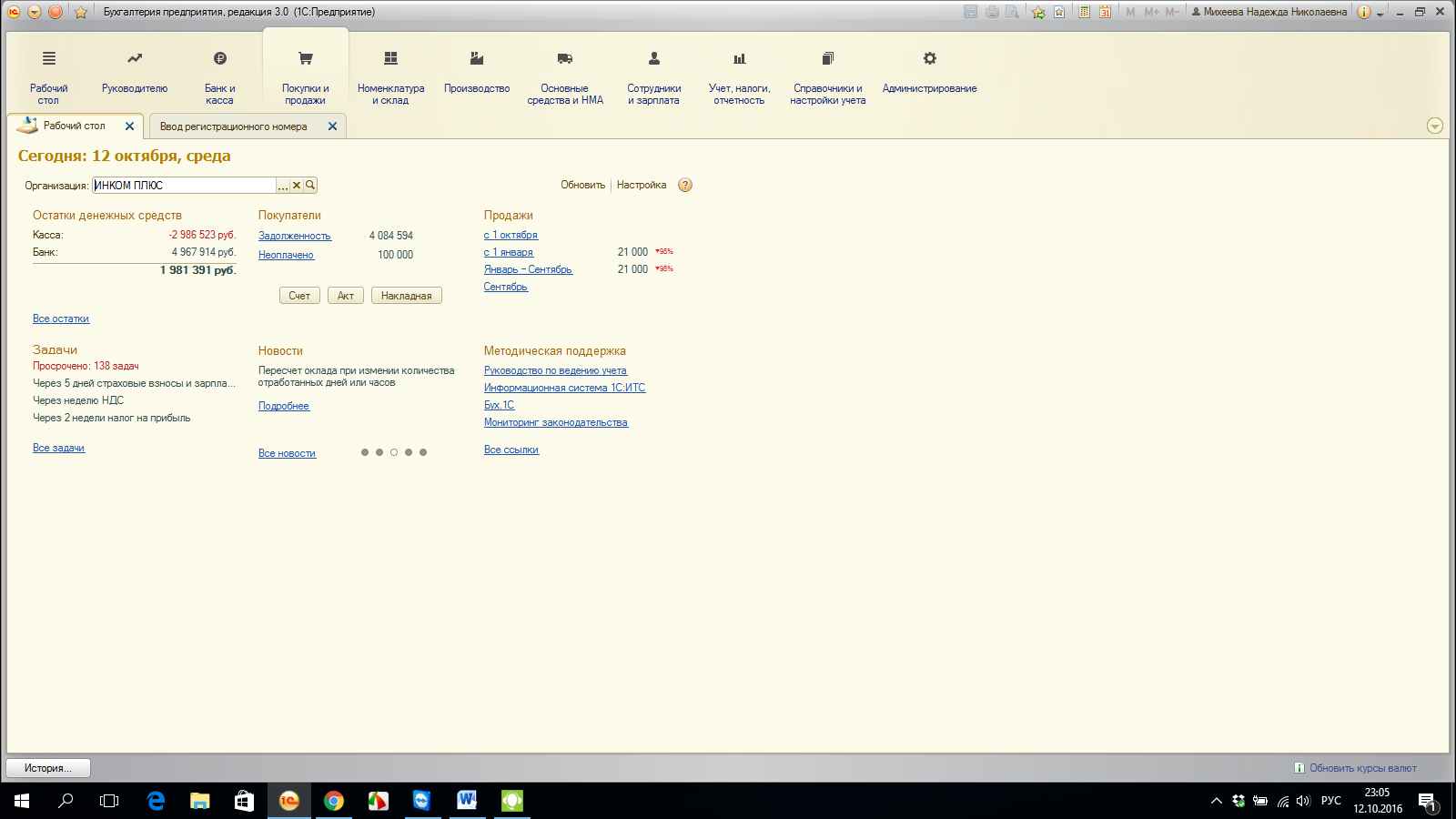1456x819 pixels.
Task: Open the Все остатки link
Action: click(x=61, y=318)
